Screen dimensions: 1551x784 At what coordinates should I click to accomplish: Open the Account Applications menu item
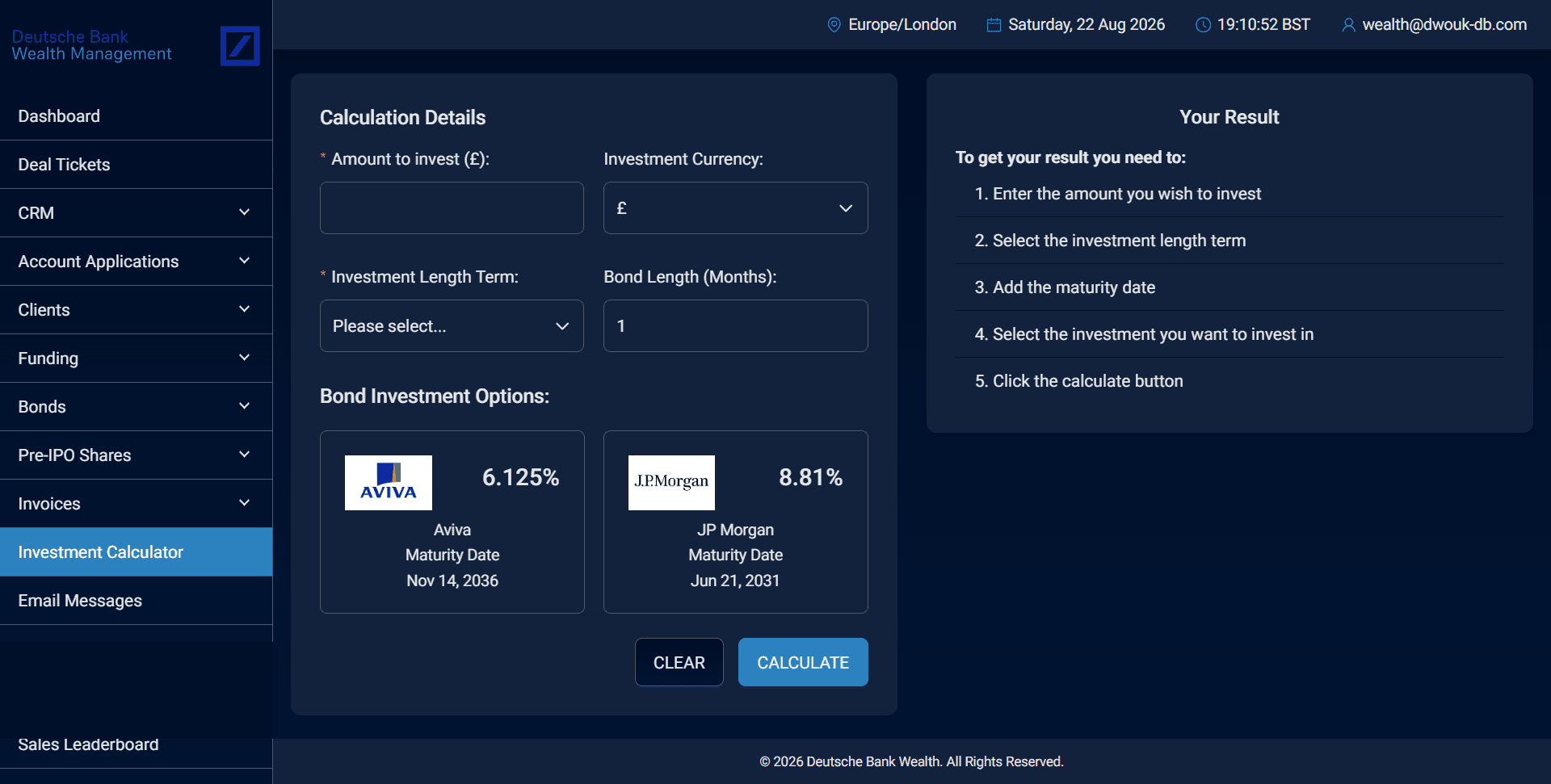click(136, 262)
